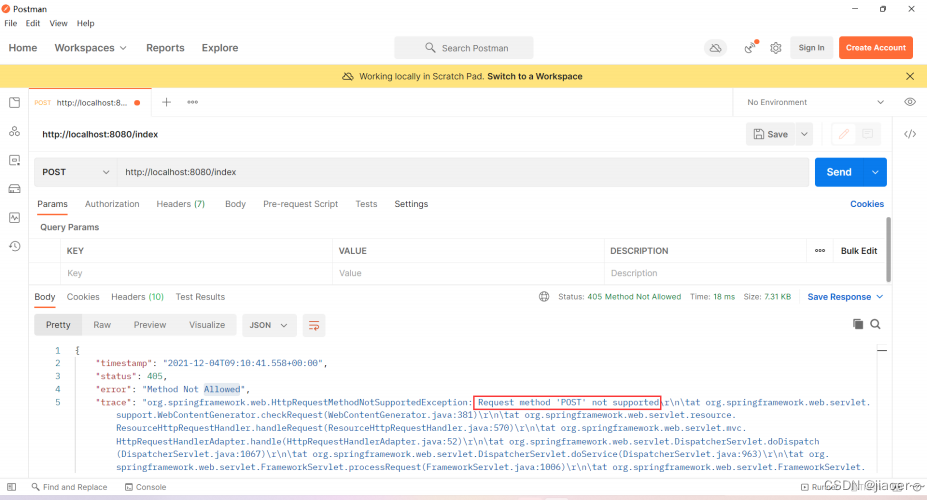The height and width of the screenshot is (502, 940).
Task: Toggle the bottom-left sidebar layout icon
Action: 11,488
